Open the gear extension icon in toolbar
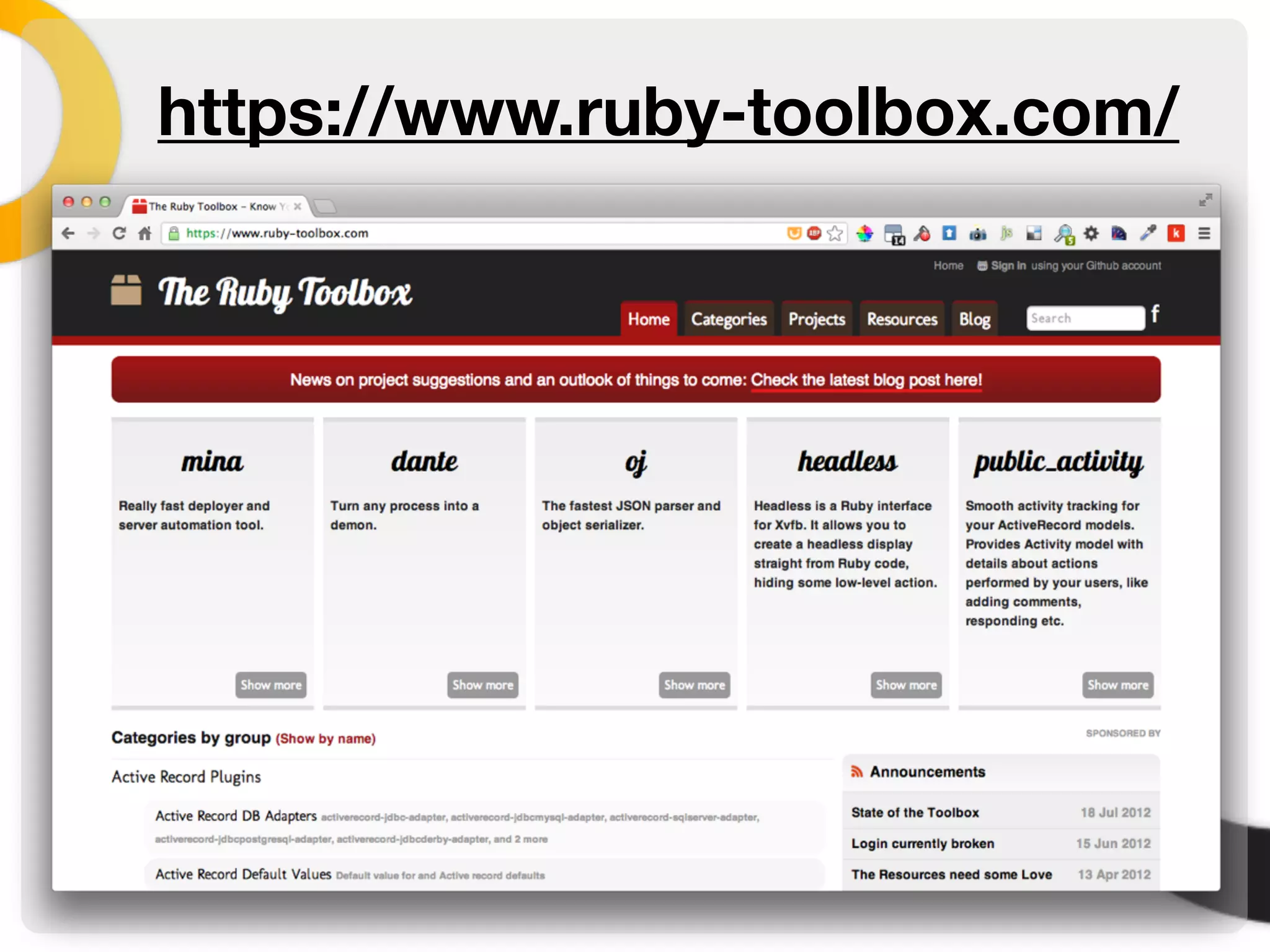 click(1091, 234)
